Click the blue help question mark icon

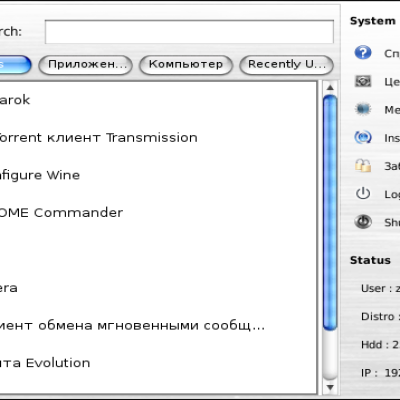click(x=363, y=53)
